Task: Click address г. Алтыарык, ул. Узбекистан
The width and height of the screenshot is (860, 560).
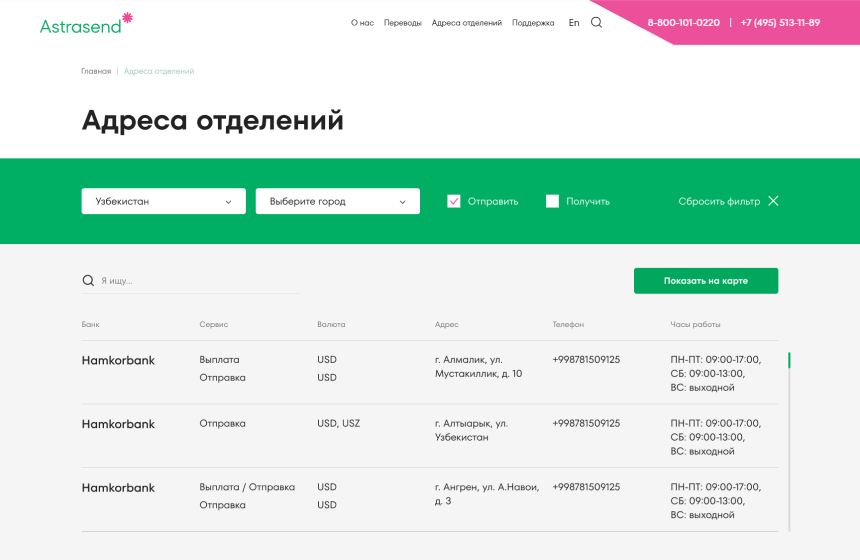Action: pos(472,430)
